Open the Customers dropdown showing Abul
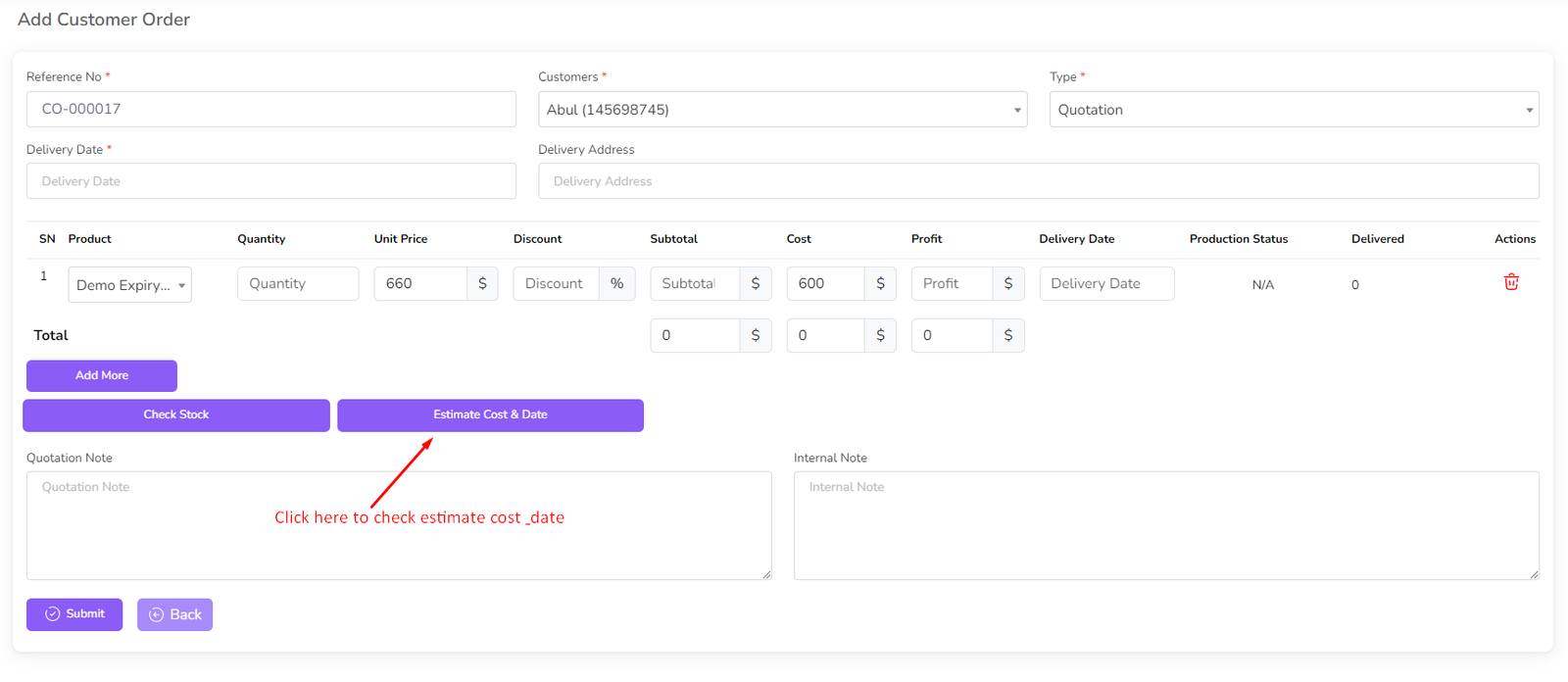This screenshot has height=682, width=1568. (782, 110)
